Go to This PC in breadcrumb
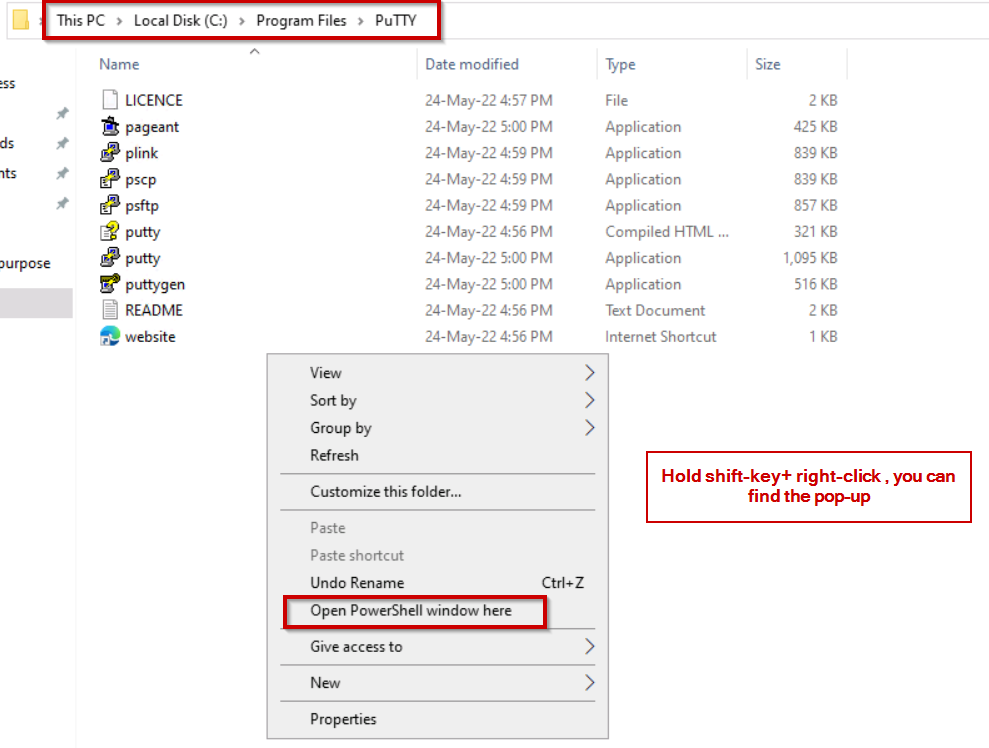 tap(81, 21)
